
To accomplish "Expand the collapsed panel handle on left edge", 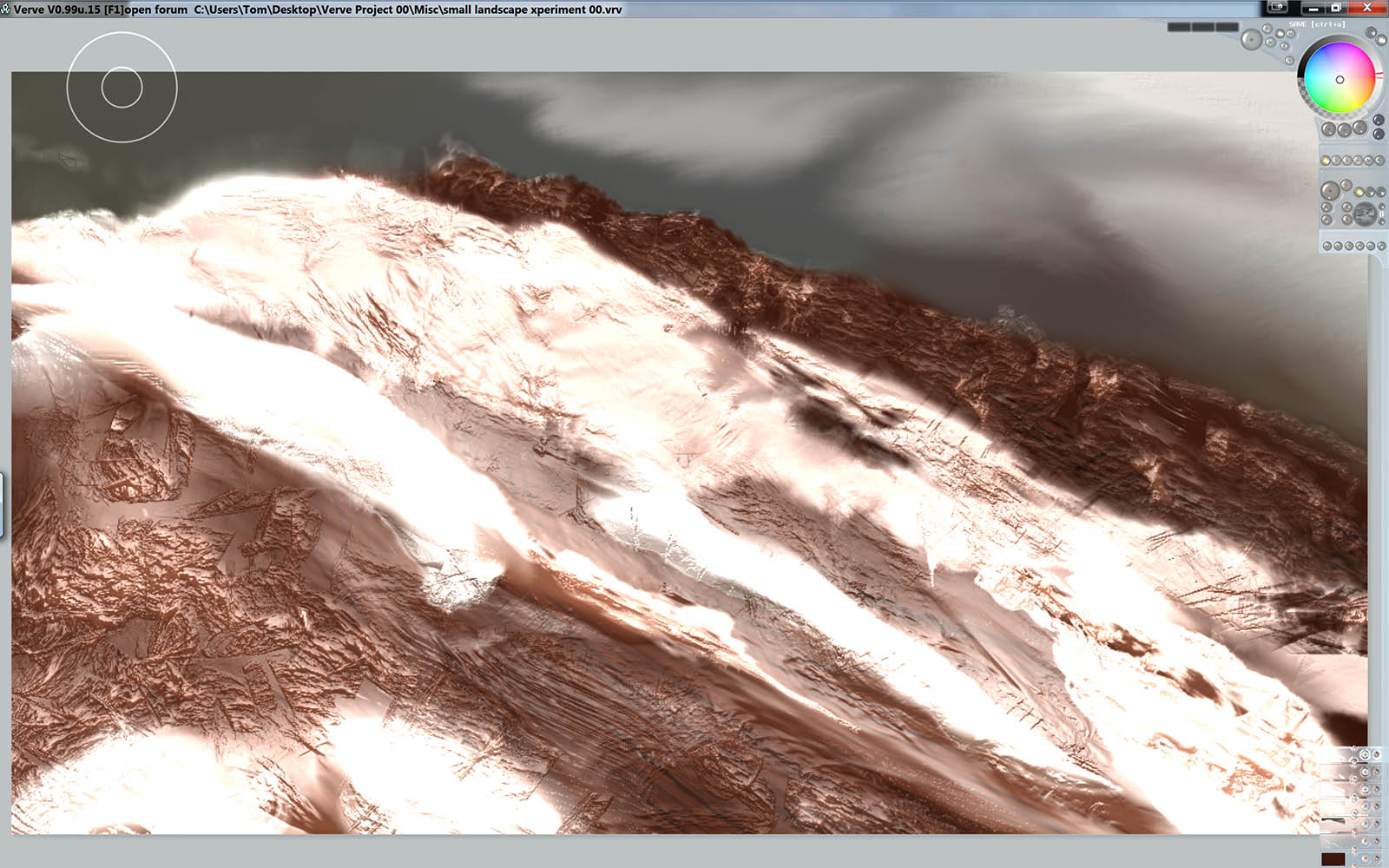I will click(3, 505).
